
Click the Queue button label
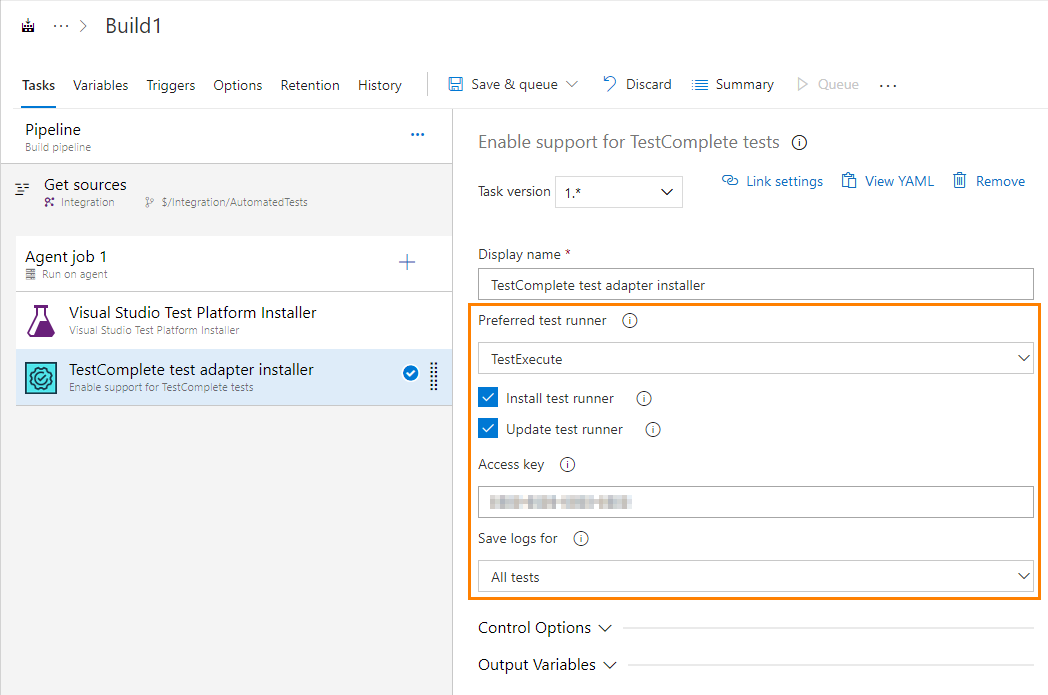pyautogui.click(x=838, y=85)
